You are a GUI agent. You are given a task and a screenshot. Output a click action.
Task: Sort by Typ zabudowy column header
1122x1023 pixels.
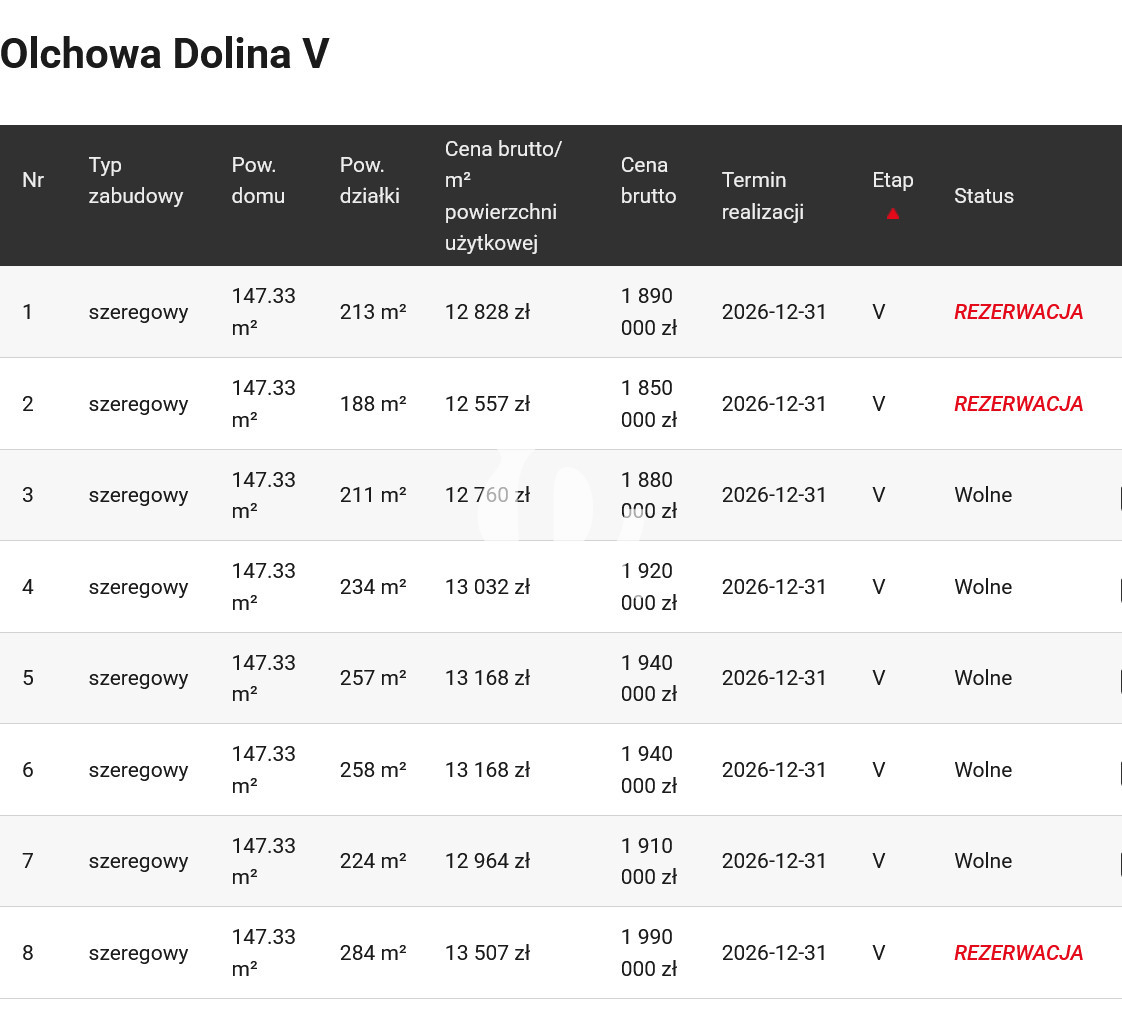pos(136,180)
